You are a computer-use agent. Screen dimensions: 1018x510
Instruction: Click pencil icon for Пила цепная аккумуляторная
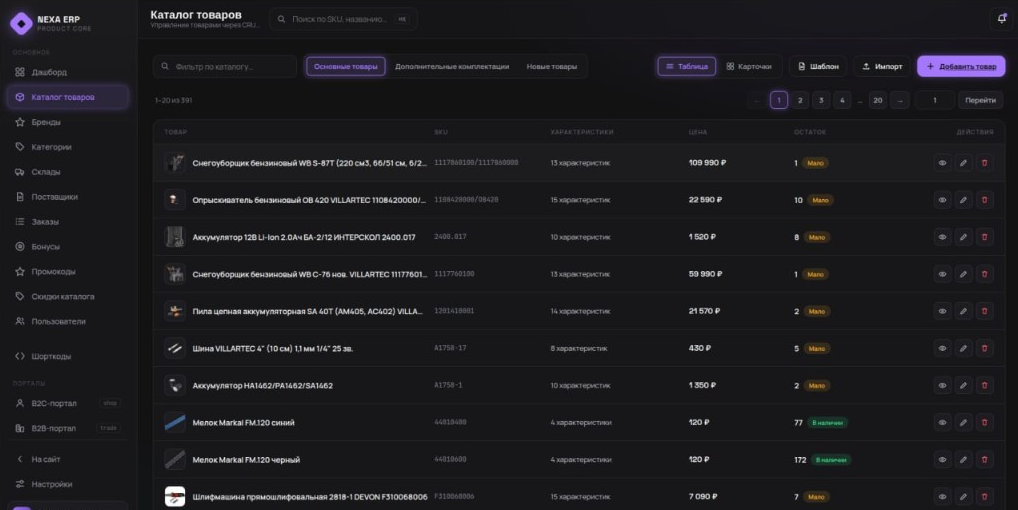(x=963, y=311)
